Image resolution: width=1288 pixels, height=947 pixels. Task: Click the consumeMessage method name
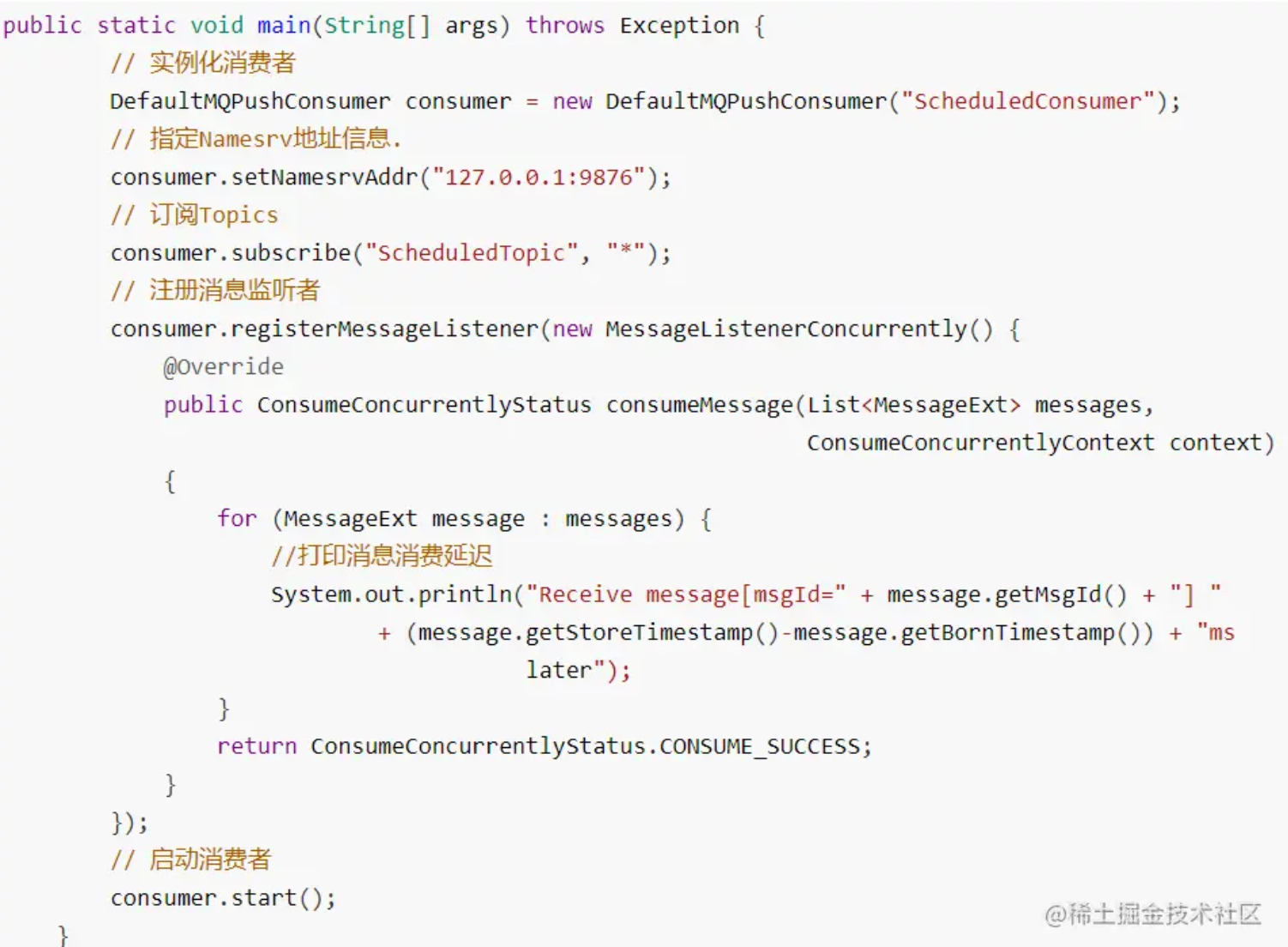(x=700, y=405)
